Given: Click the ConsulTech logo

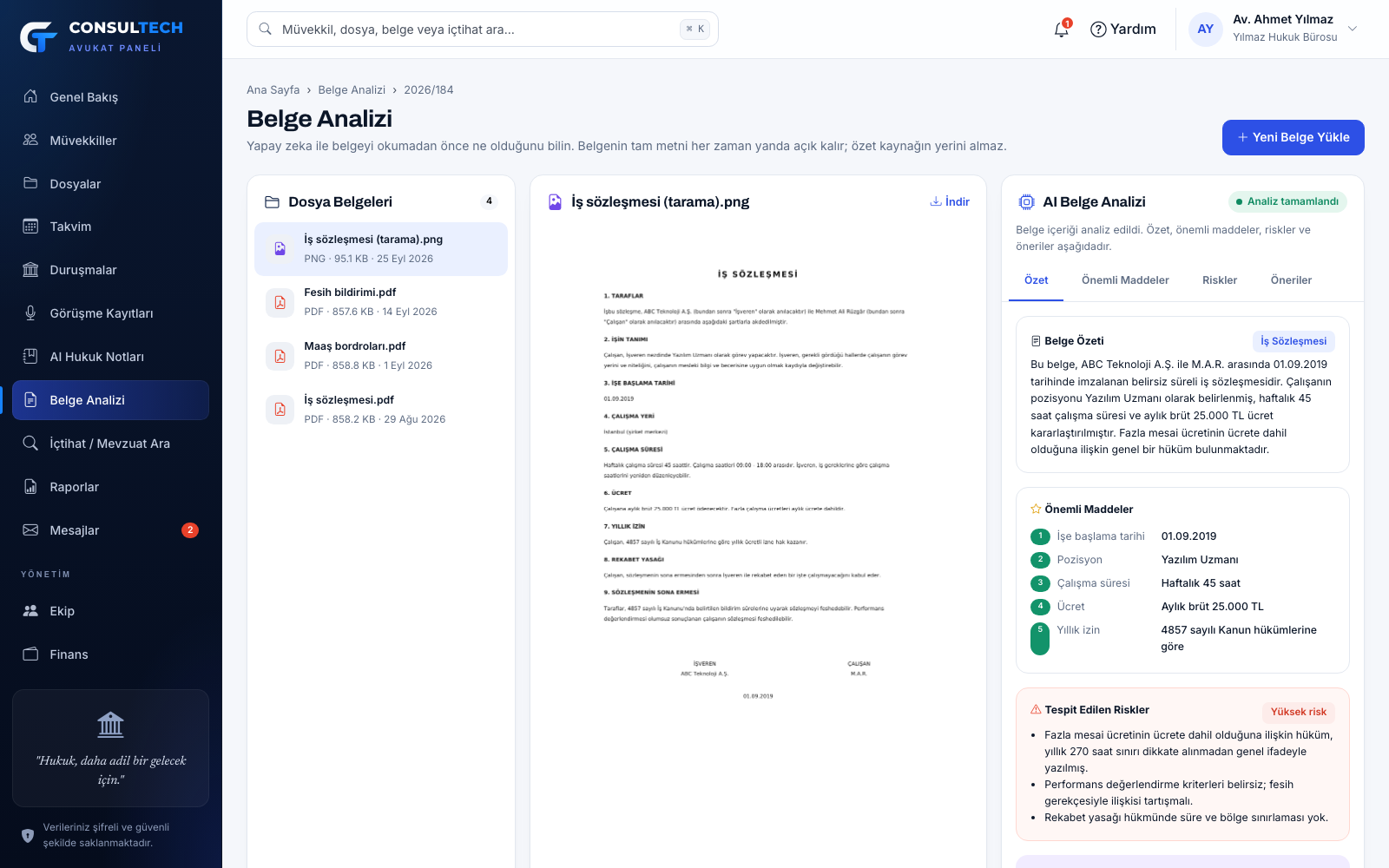Looking at the screenshot, I should pyautogui.click(x=102, y=36).
